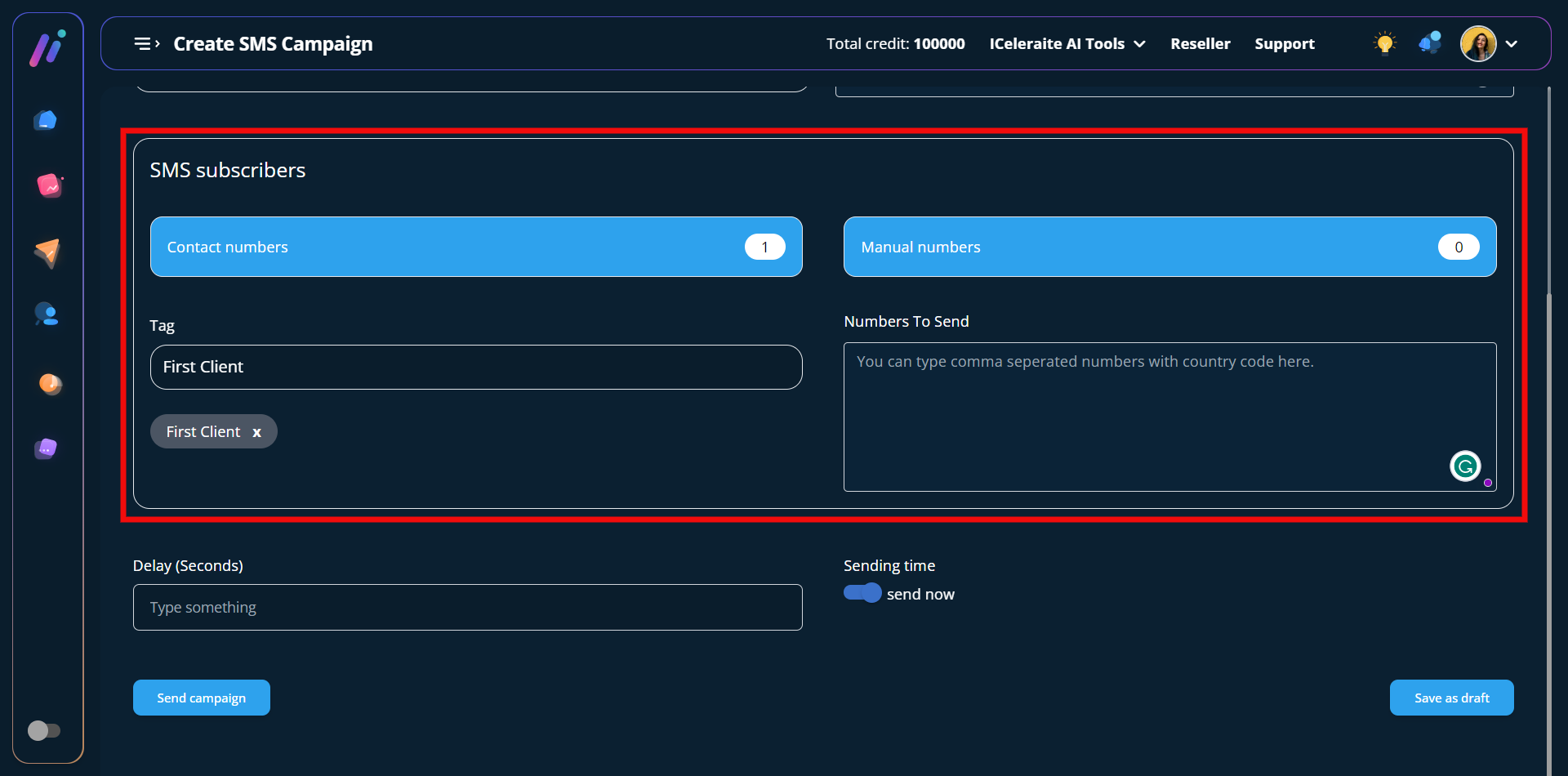Click the Grammarly icon in numbers box
1568x776 pixels.
[x=1465, y=466]
